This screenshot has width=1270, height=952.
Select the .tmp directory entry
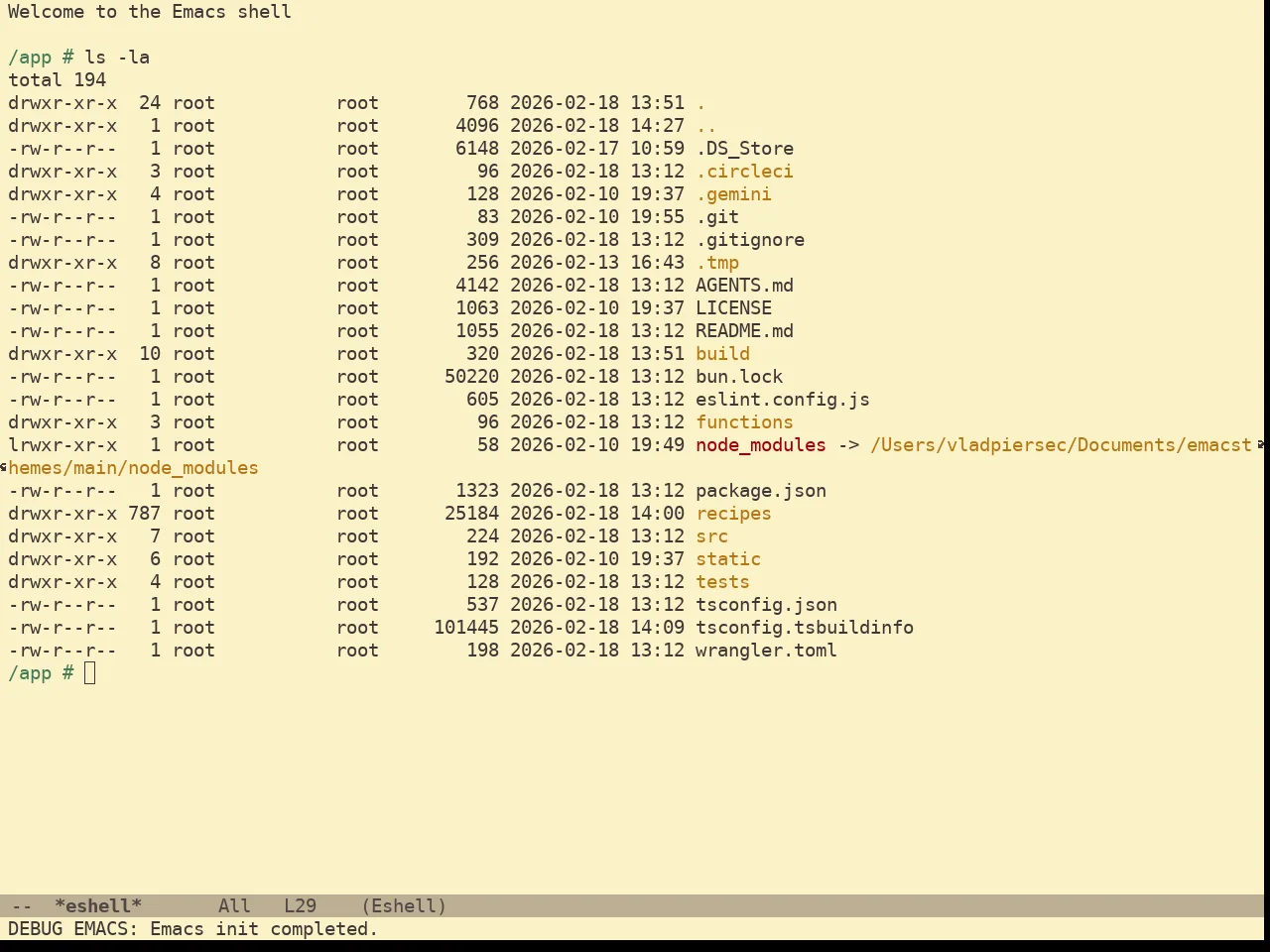click(717, 263)
